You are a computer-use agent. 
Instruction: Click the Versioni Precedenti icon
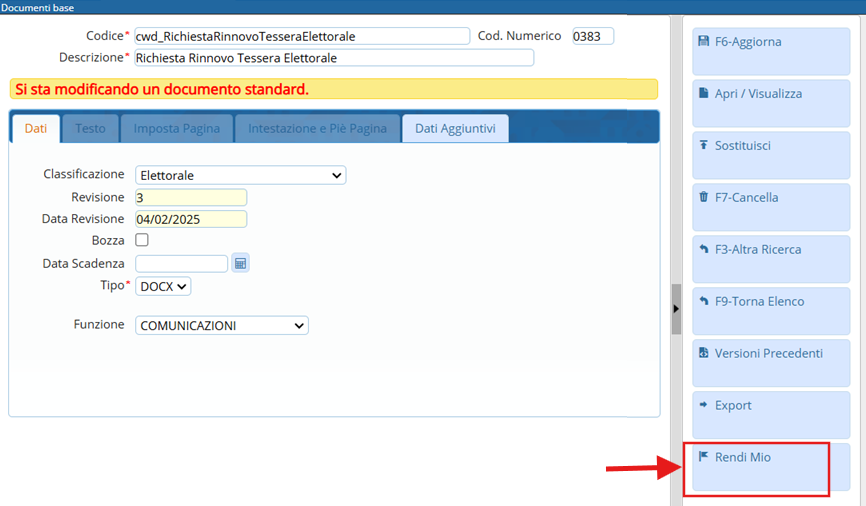pyautogui.click(x=704, y=354)
